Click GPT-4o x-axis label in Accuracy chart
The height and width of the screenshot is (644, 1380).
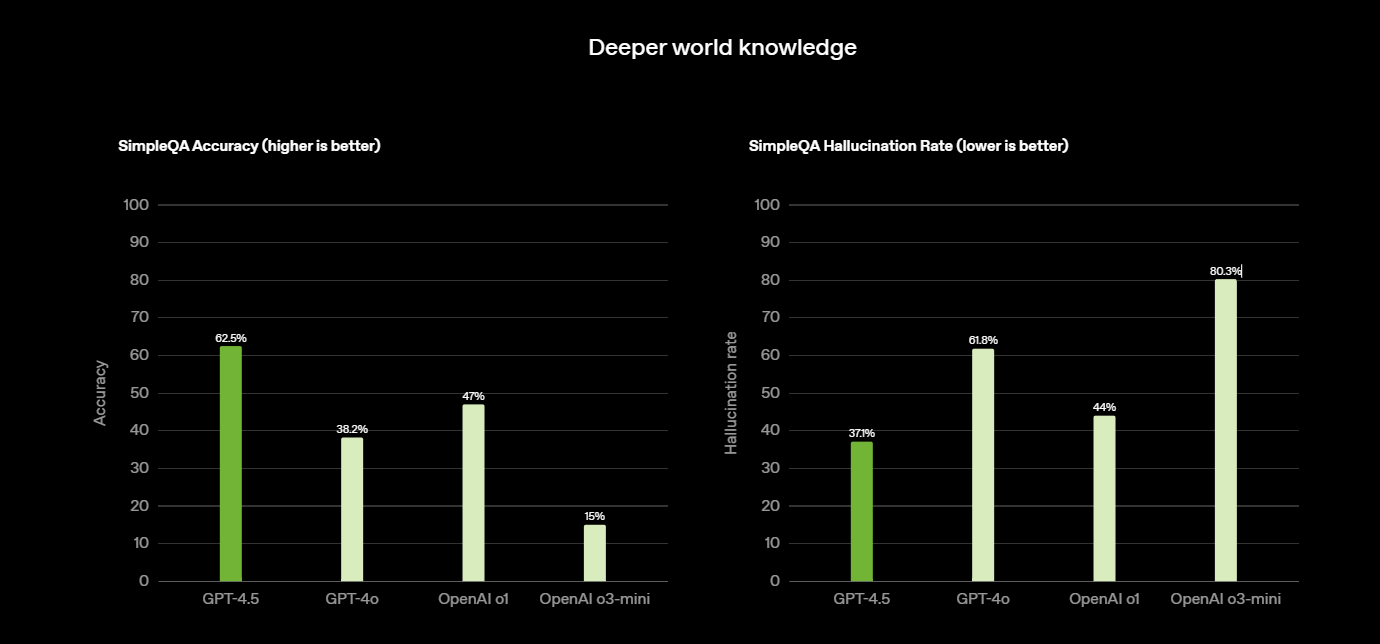coord(352,599)
